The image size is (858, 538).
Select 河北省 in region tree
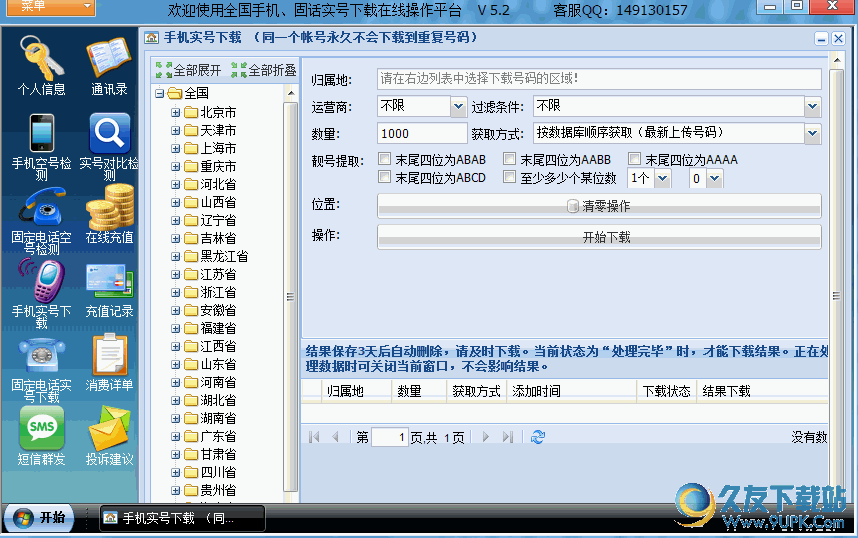pyautogui.click(x=218, y=184)
